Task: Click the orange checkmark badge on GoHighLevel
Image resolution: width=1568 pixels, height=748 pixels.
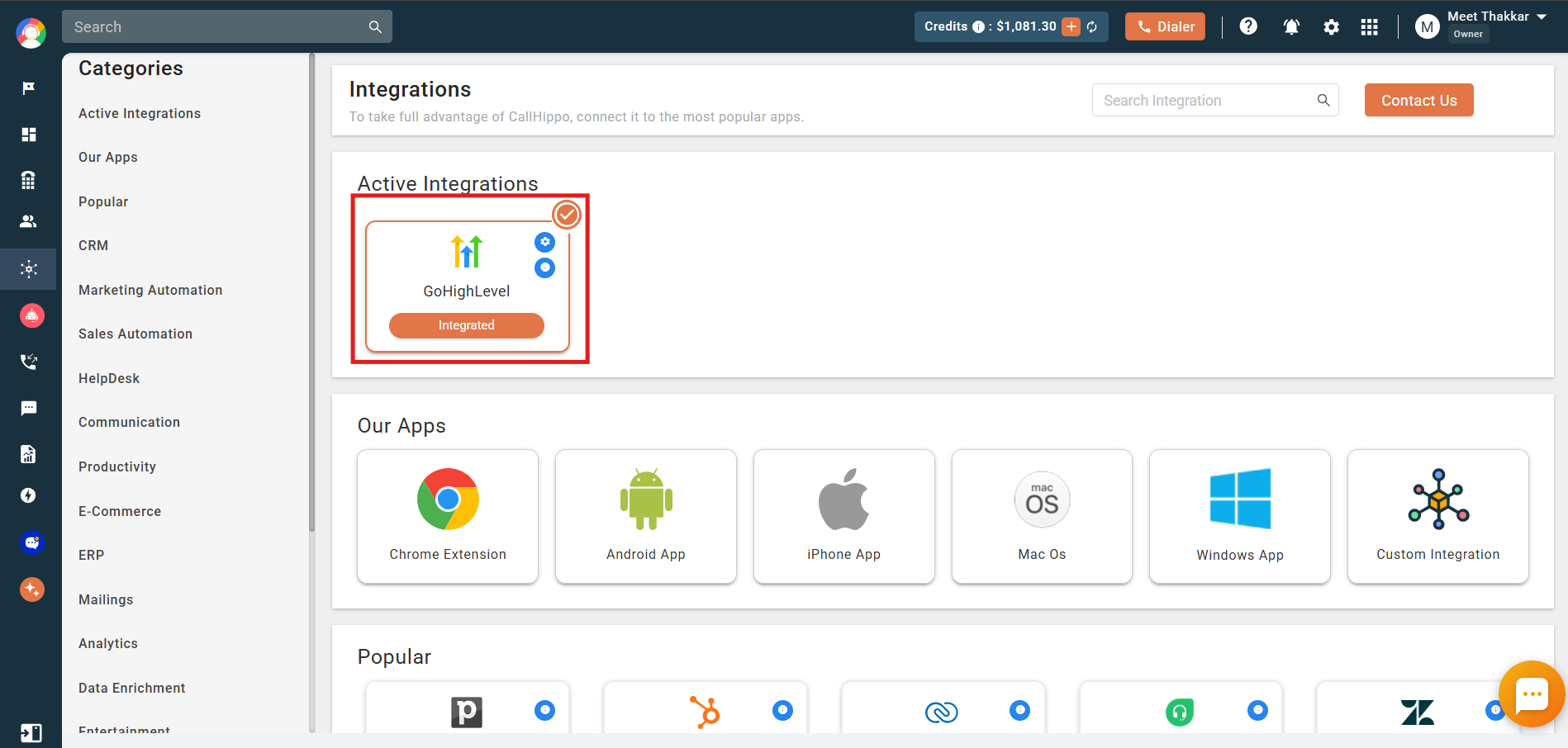Action: click(567, 215)
